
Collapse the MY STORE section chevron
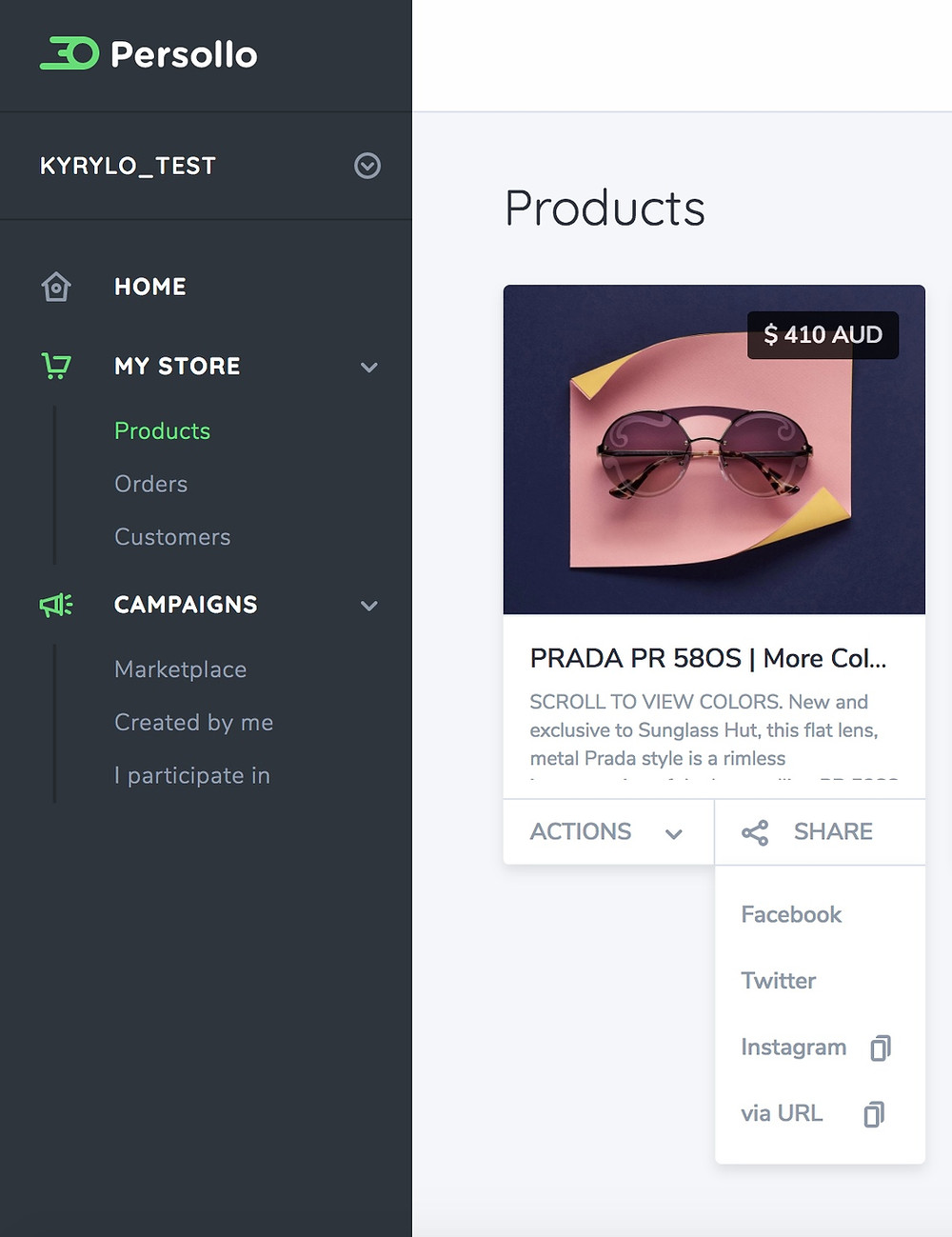point(369,367)
